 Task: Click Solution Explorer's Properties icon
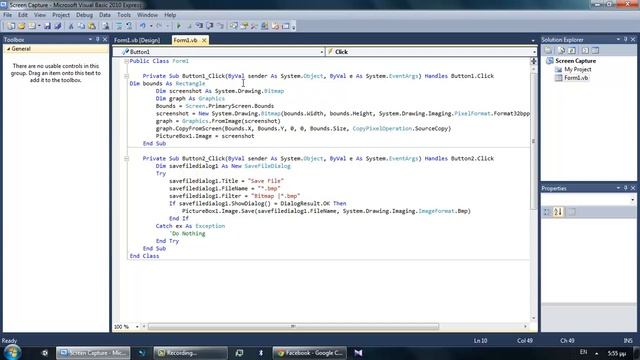point(549,50)
